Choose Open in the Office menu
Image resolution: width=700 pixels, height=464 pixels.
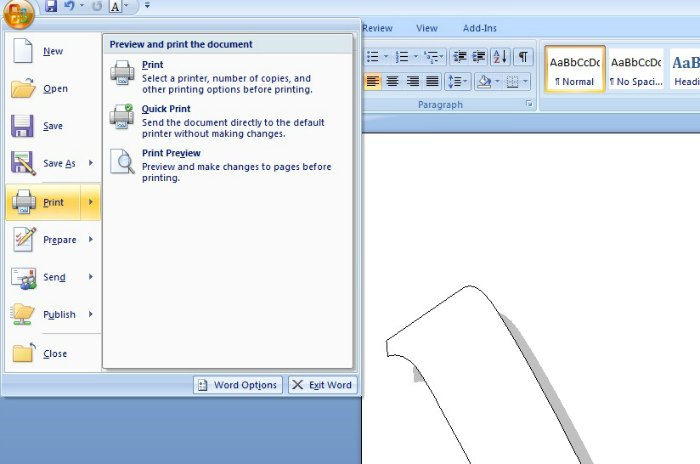(x=53, y=88)
